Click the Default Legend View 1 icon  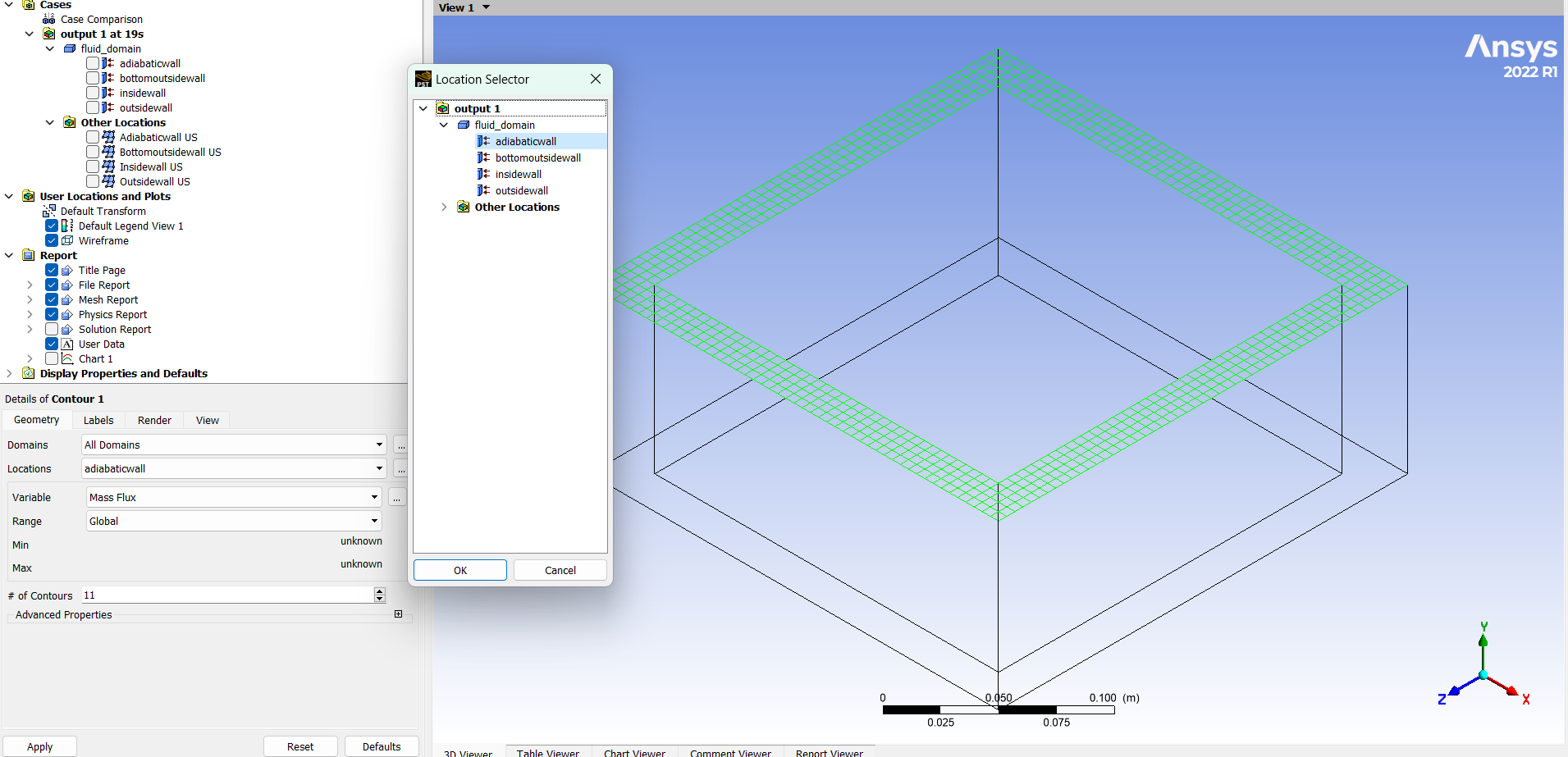pos(67,226)
